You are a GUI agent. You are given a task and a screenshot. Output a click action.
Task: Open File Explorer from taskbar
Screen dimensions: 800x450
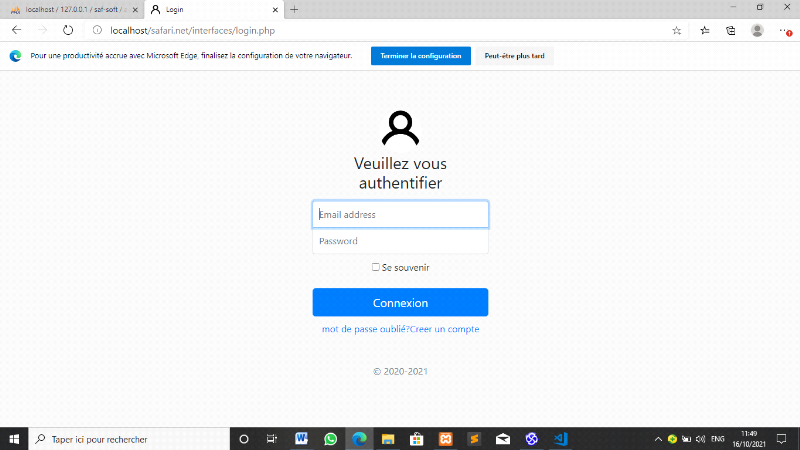(388, 439)
